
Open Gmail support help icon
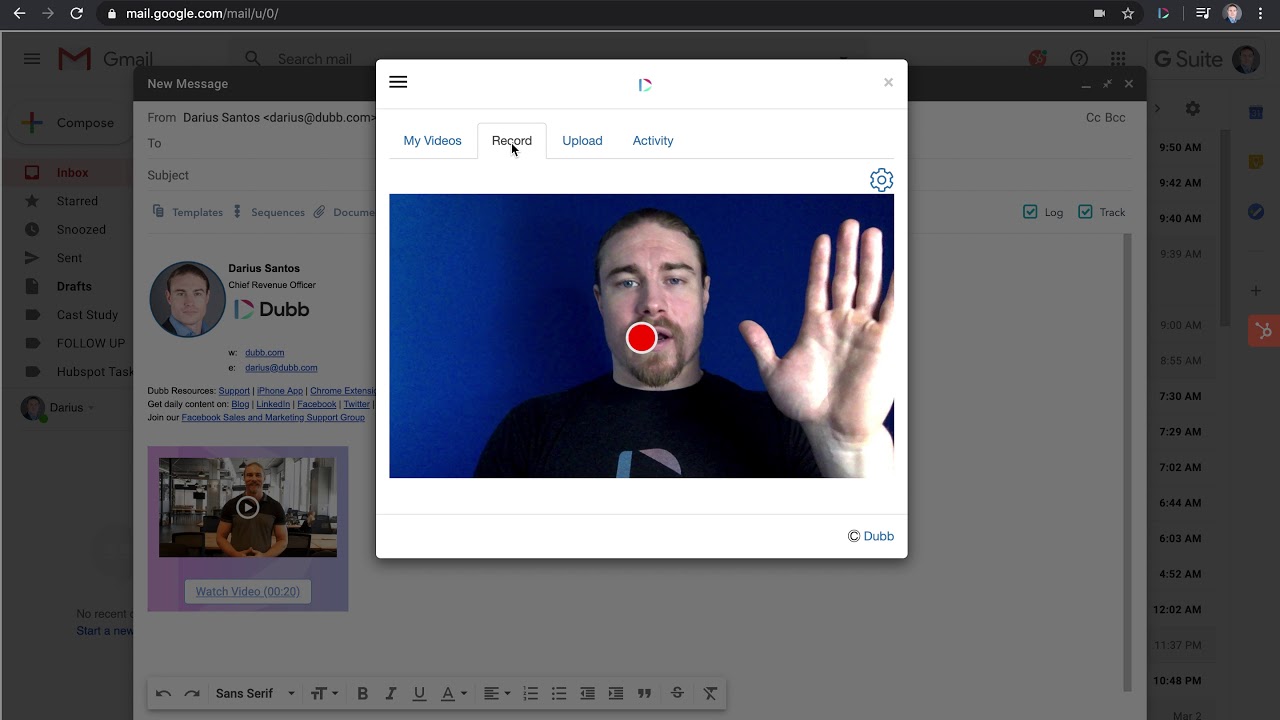1079,59
